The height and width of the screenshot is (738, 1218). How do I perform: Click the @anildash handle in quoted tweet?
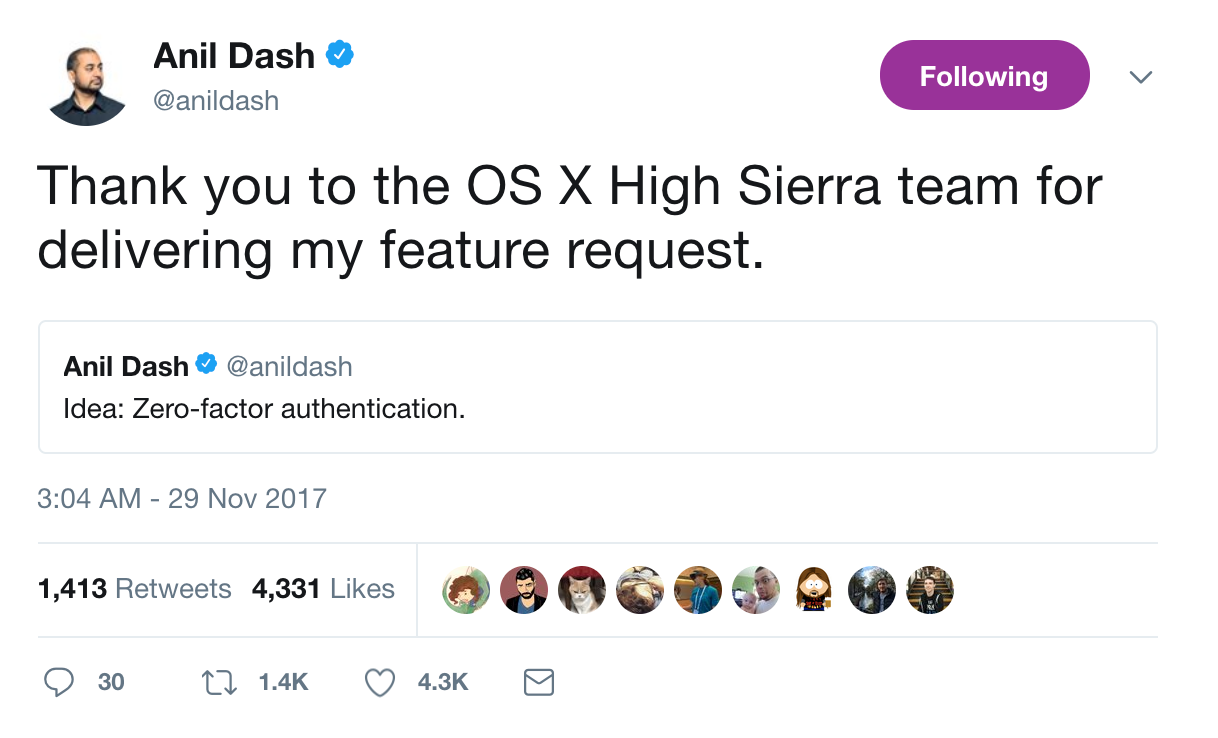pos(290,366)
